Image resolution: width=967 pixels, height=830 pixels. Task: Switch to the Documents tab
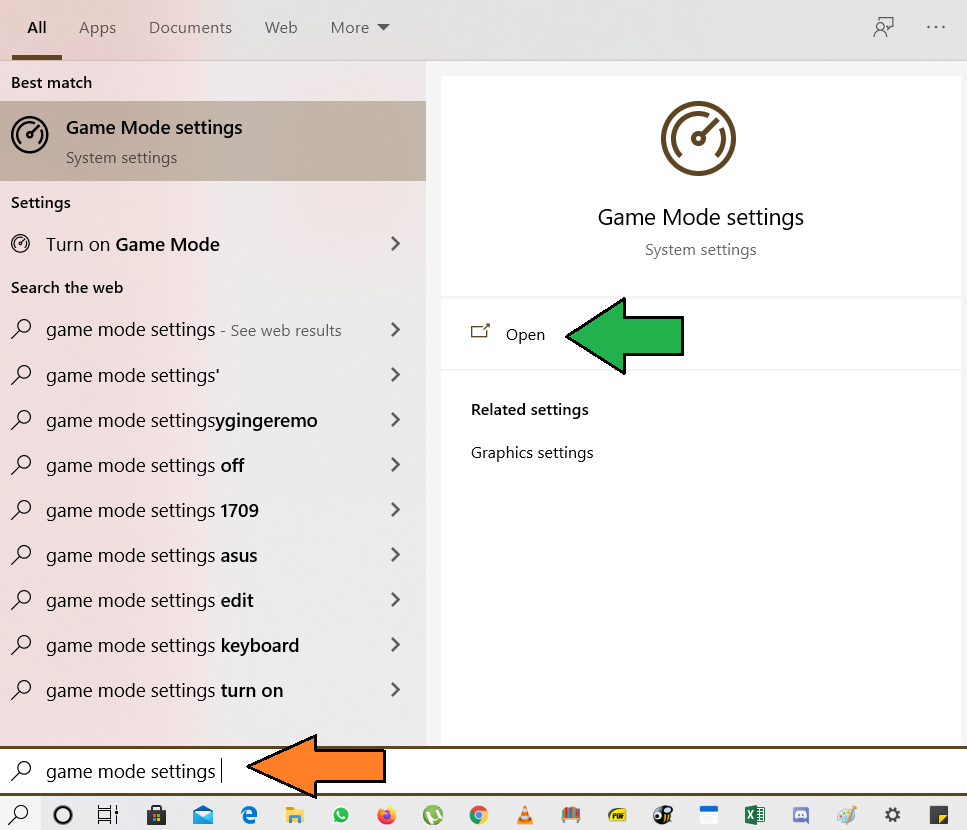pyautogui.click(x=190, y=28)
